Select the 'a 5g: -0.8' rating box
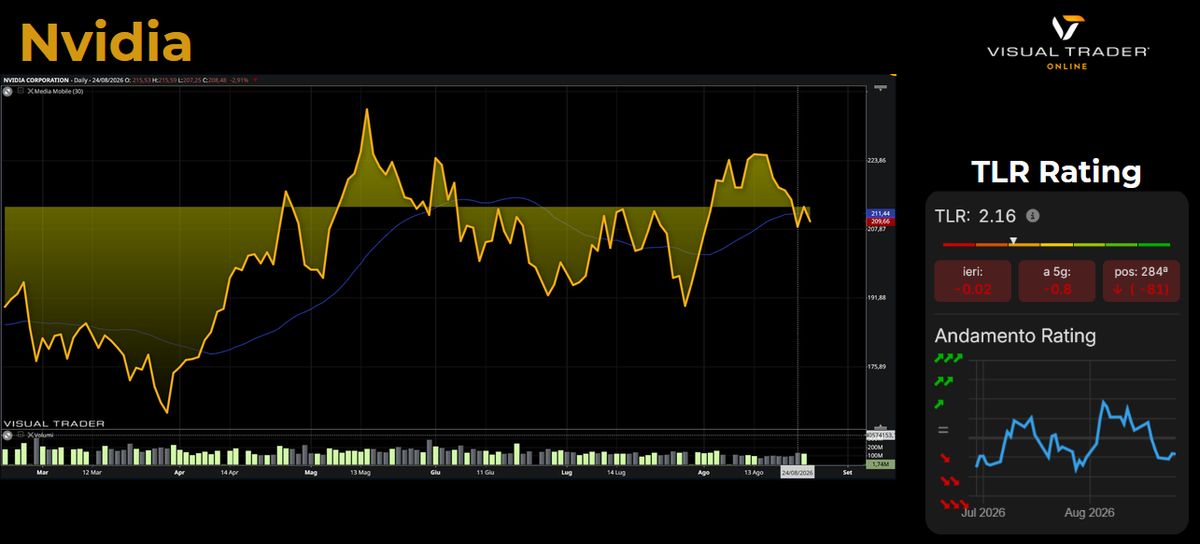The height and width of the screenshot is (544, 1200). click(1055, 281)
